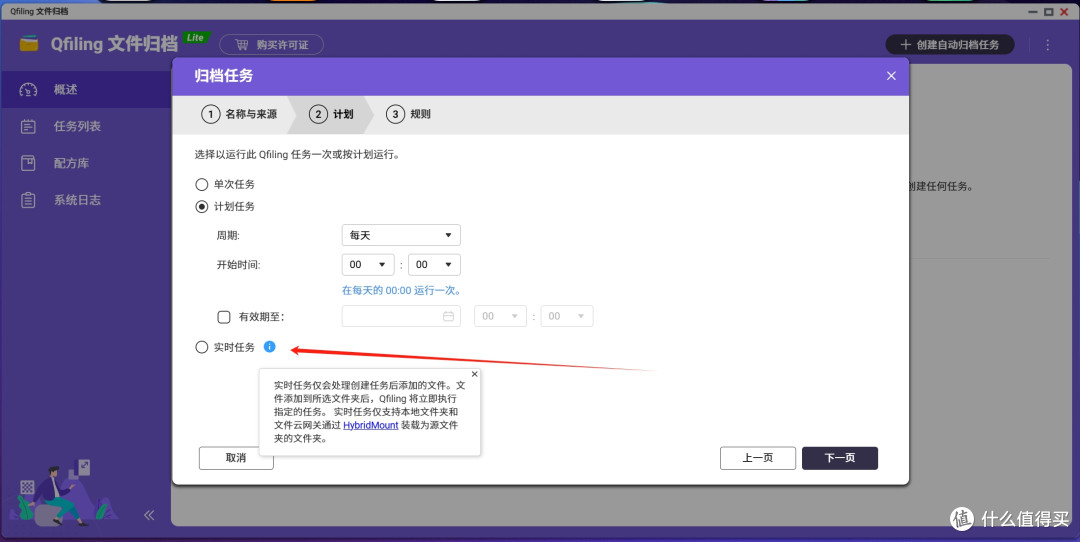Click the 系统日志 clipboard icon
The image size is (1080, 542).
28,200
